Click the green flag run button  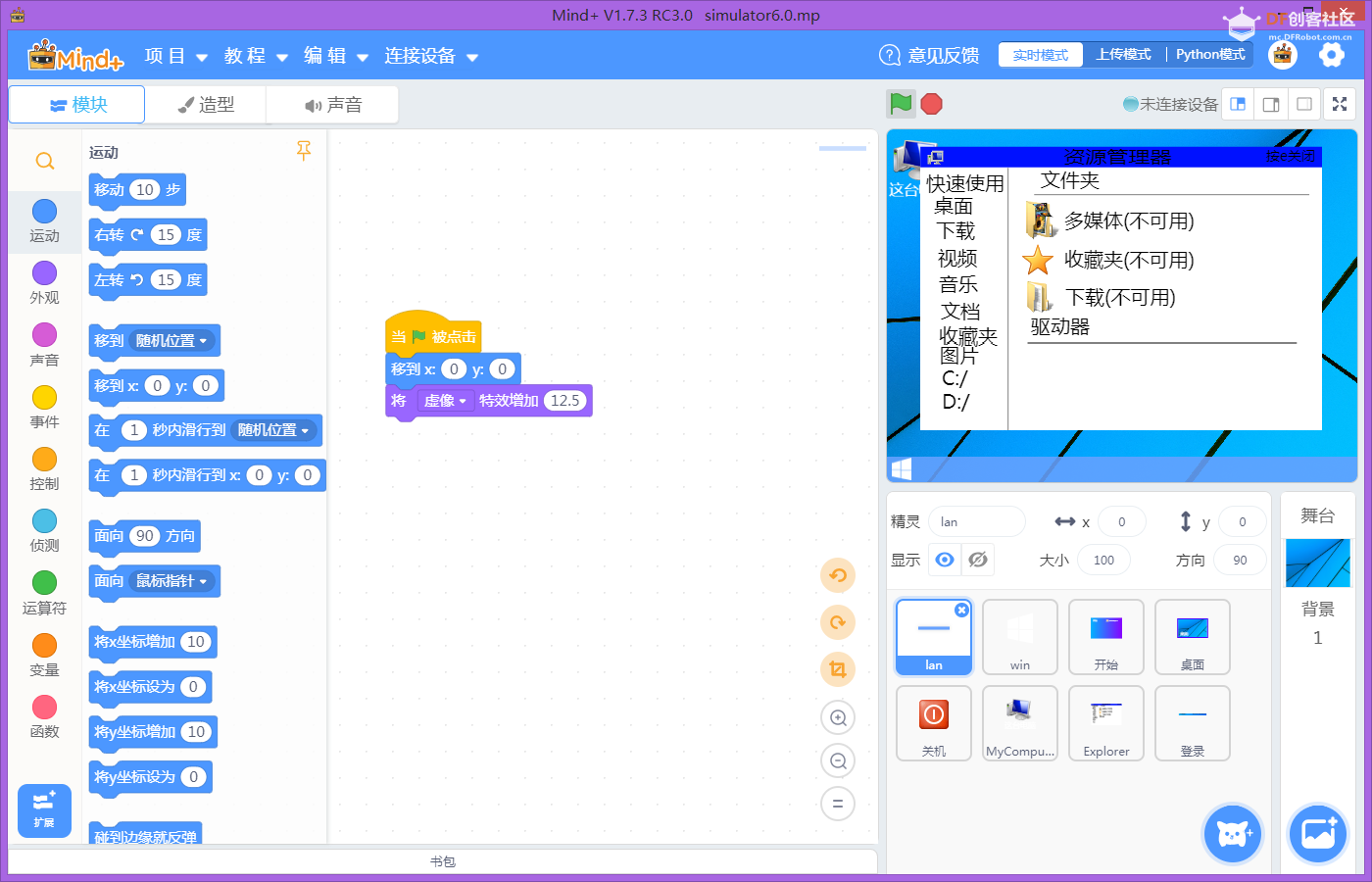click(x=901, y=104)
